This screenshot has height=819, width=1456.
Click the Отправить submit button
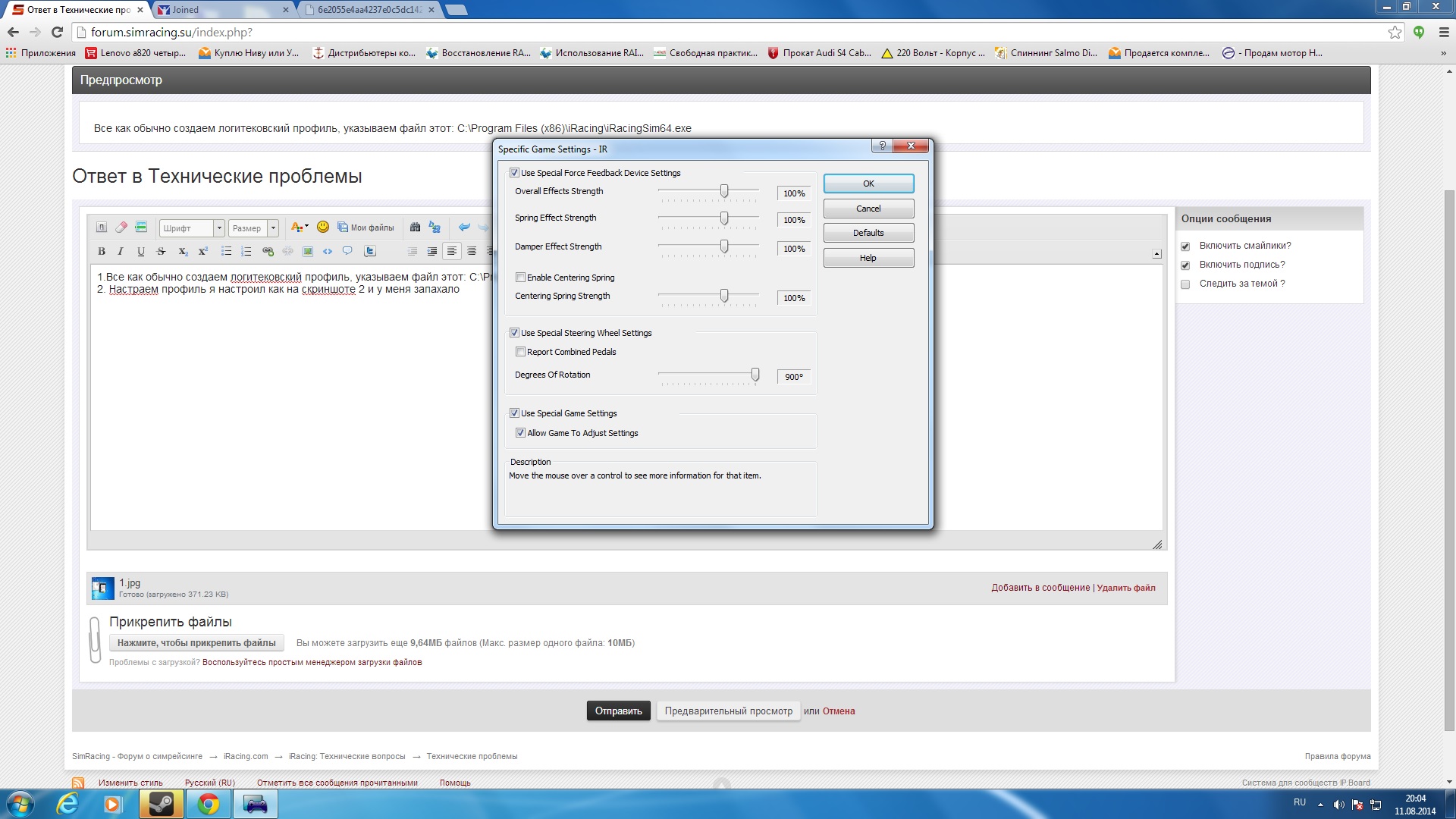pyautogui.click(x=618, y=711)
